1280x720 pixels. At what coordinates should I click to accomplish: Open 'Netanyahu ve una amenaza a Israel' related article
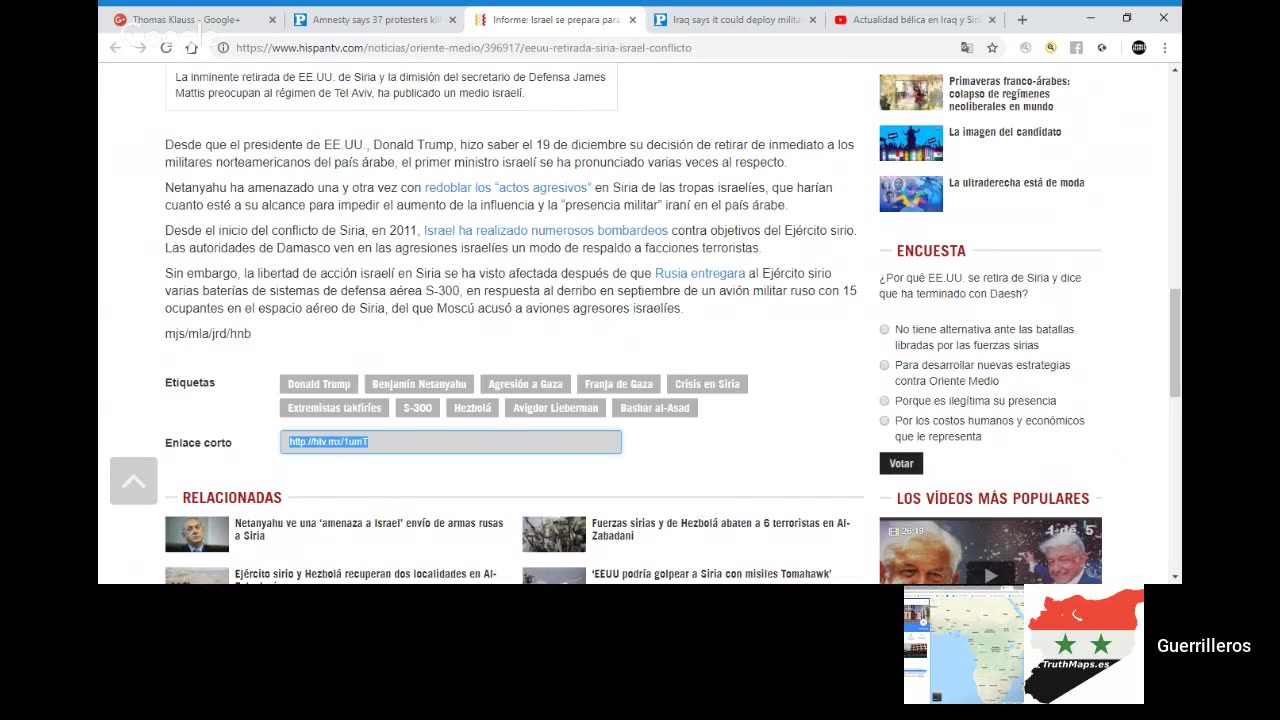369,529
